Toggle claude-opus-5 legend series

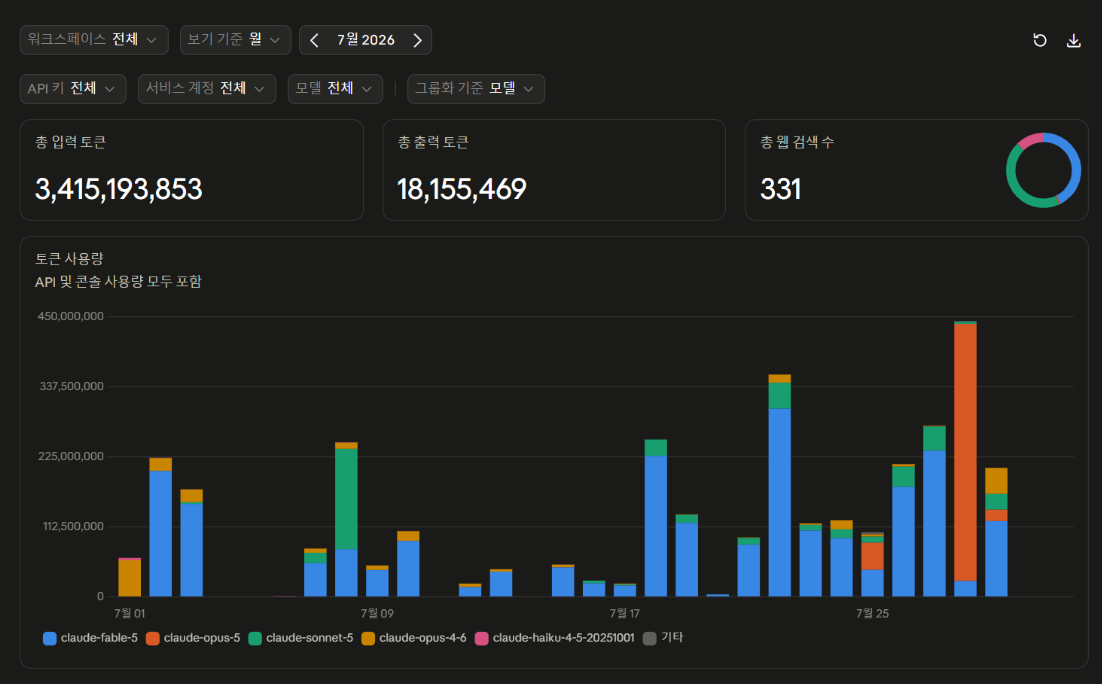point(193,638)
